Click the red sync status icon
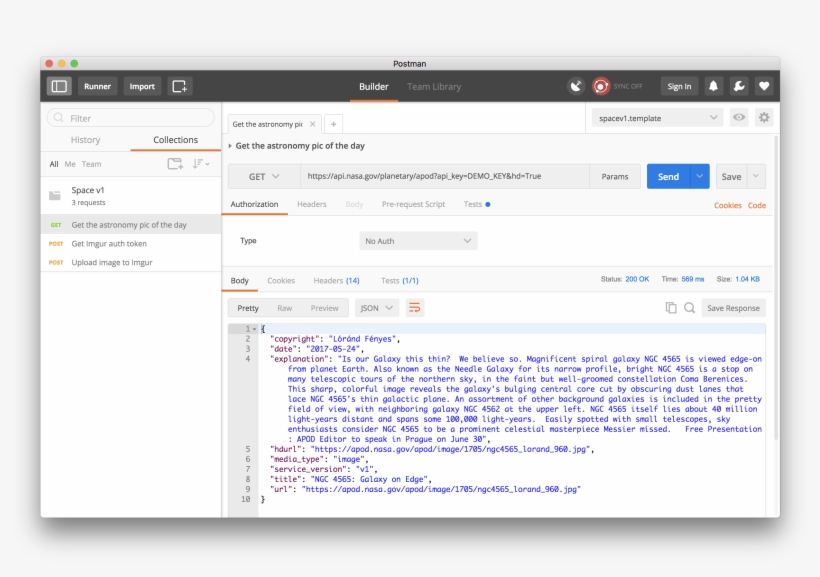820x577 pixels. [x=601, y=86]
